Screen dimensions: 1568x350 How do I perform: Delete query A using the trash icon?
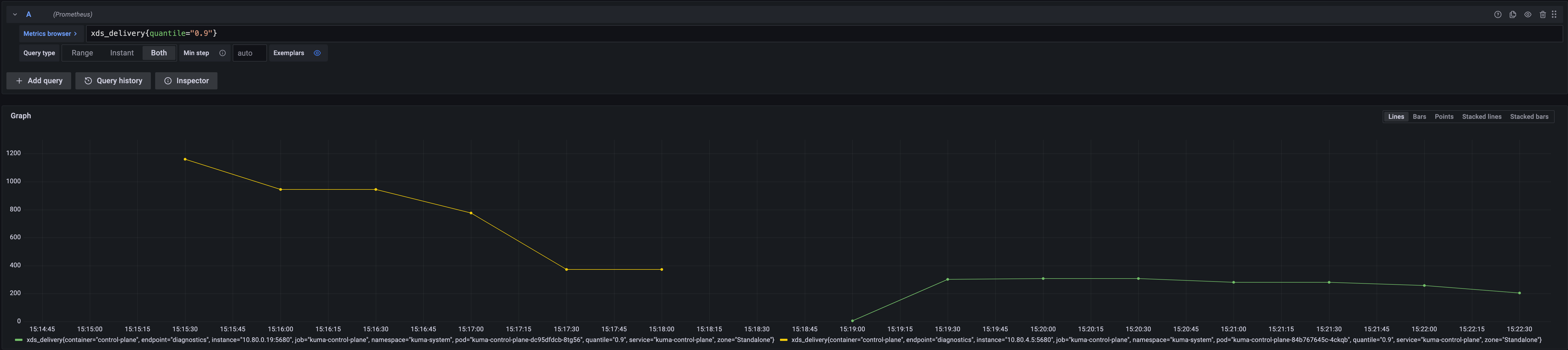1542,14
